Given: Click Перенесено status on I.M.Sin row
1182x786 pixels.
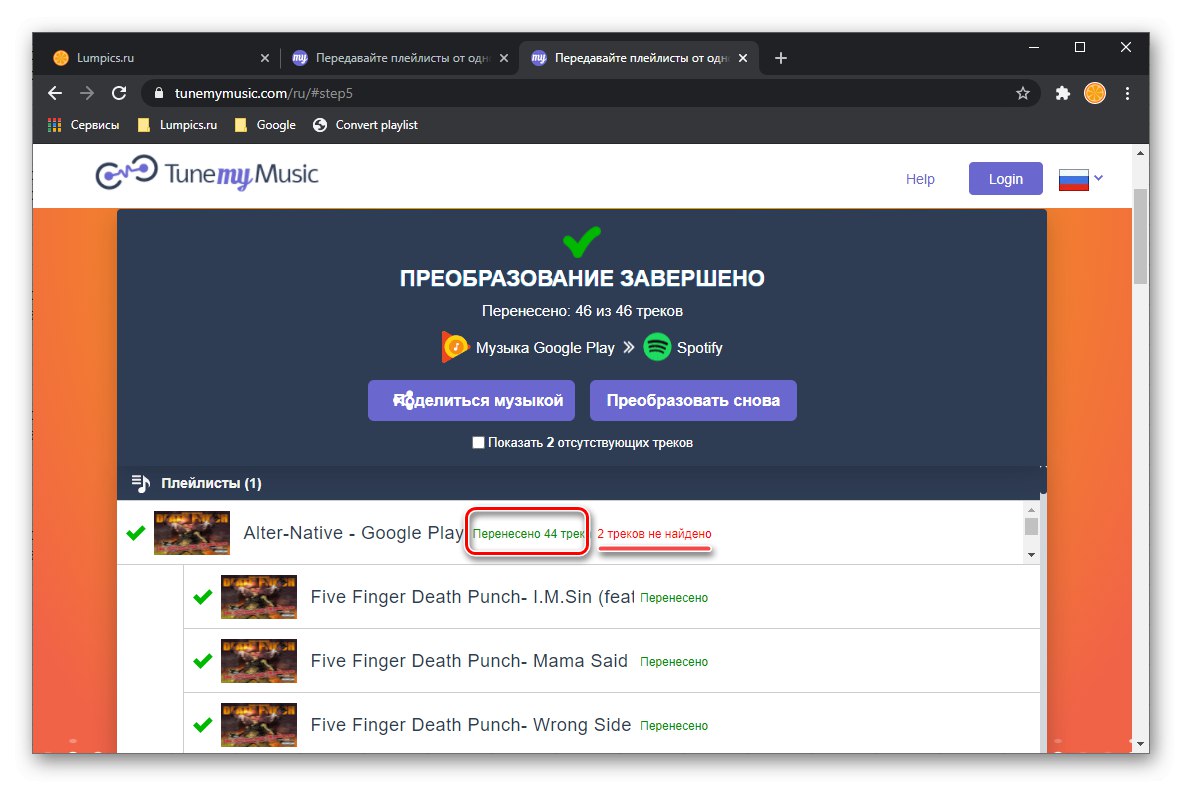Looking at the screenshot, I should (674, 598).
